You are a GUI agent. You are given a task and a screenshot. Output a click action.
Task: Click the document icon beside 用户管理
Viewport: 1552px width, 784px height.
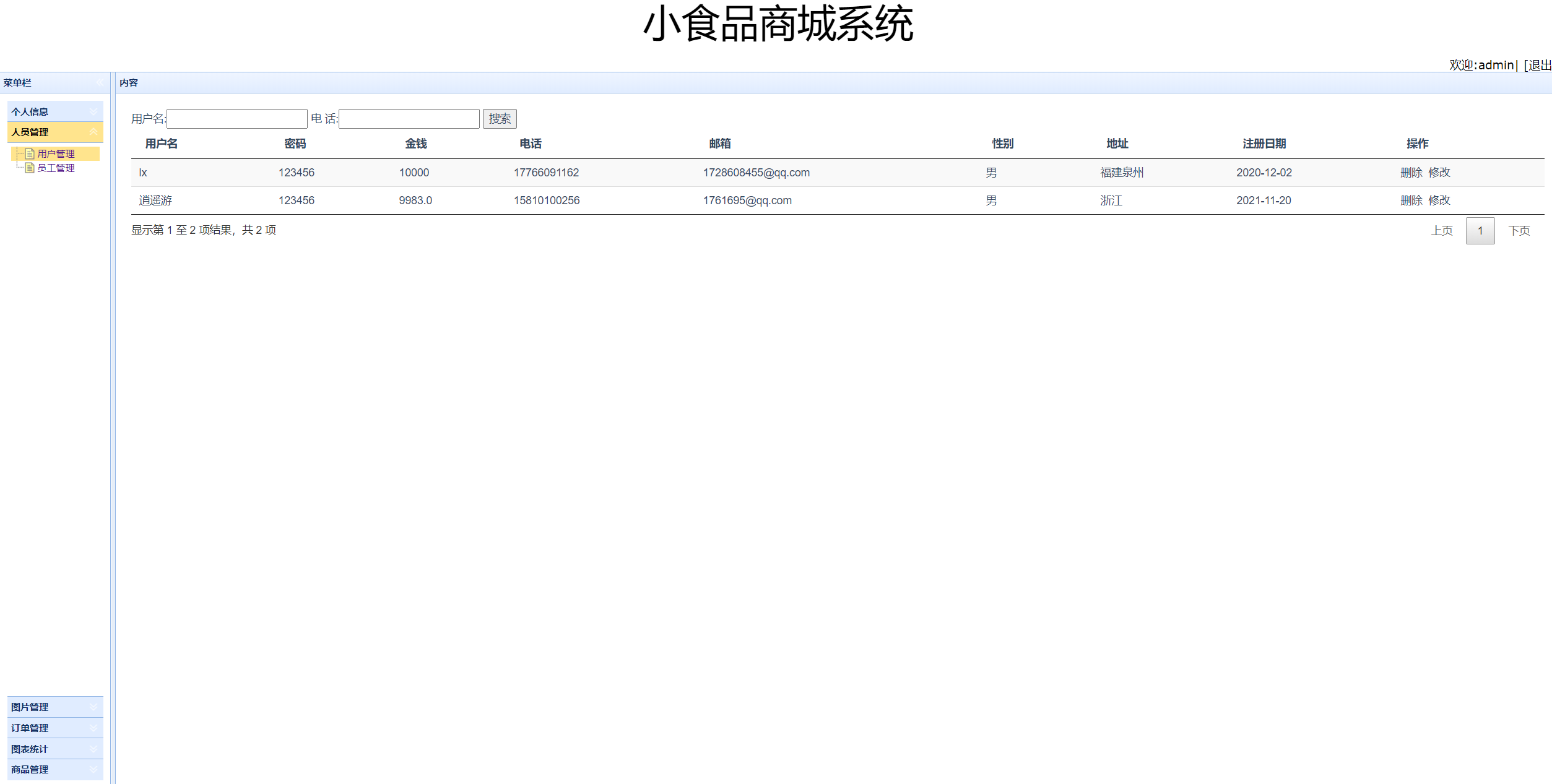[x=29, y=153]
